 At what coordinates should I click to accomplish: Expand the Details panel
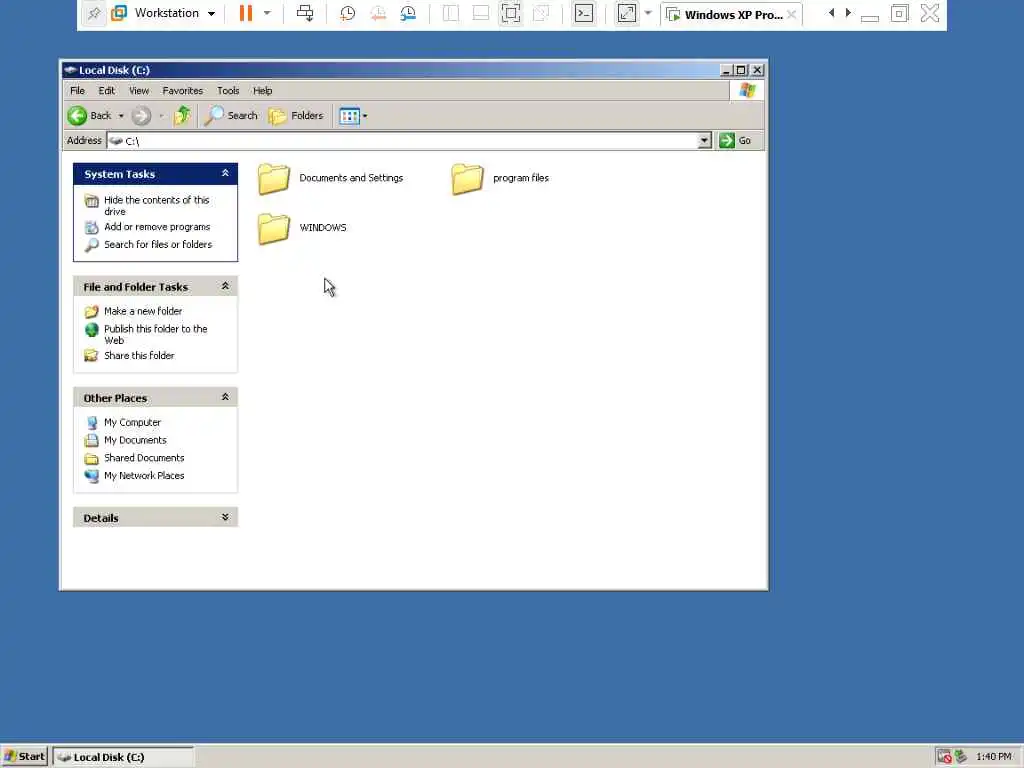tap(225, 517)
